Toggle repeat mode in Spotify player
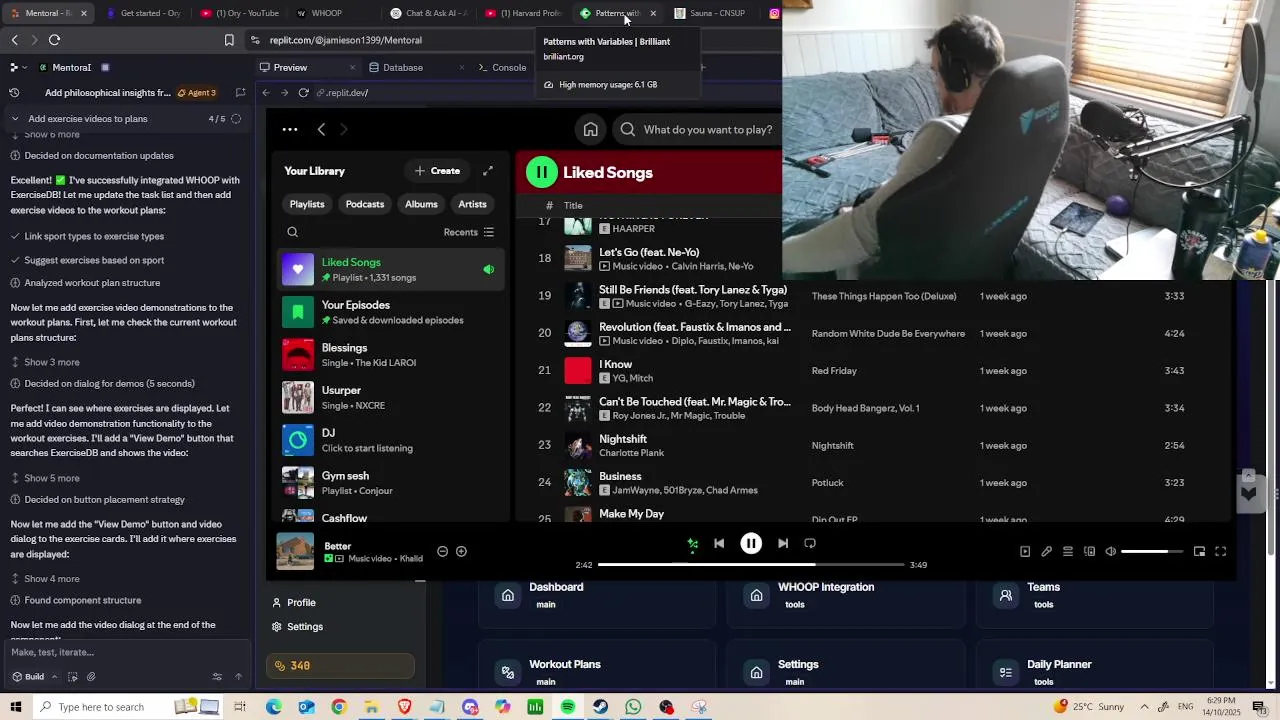1280x720 pixels. coord(810,543)
